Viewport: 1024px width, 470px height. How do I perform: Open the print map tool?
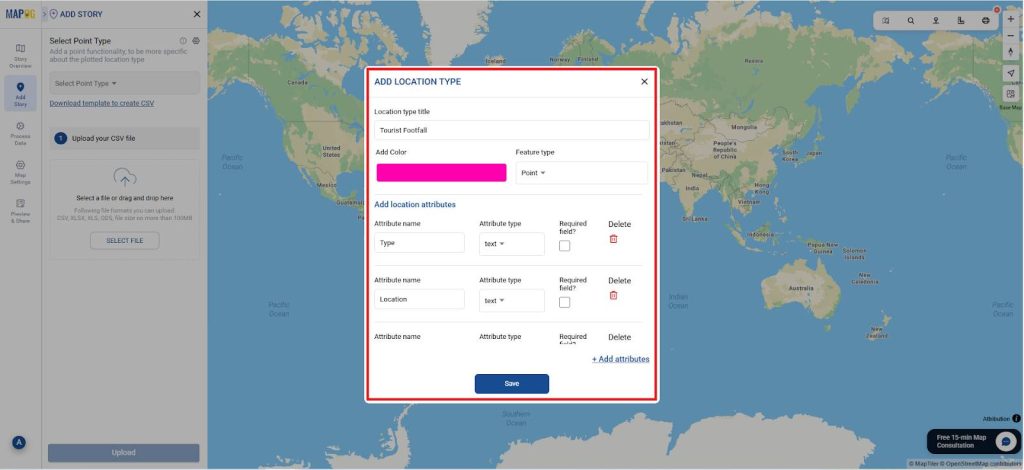pyautogui.click(x=985, y=20)
